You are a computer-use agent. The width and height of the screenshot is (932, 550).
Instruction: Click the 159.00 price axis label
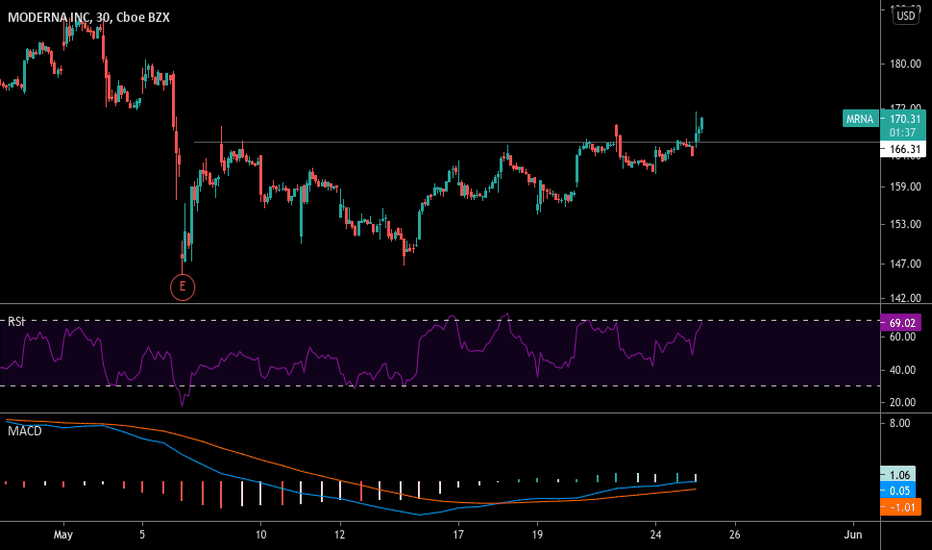point(905,187)
